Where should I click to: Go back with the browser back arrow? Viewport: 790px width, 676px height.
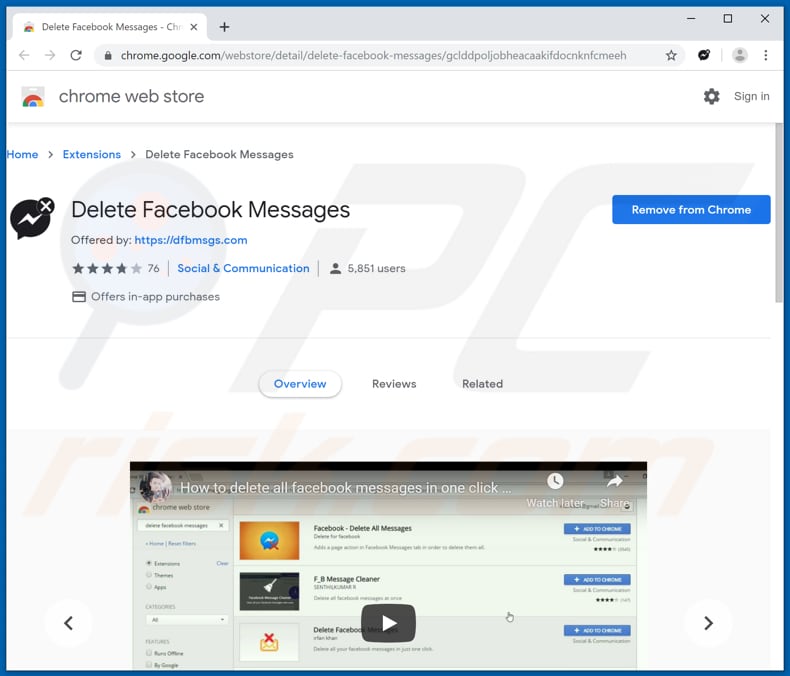tap(24, 55)
